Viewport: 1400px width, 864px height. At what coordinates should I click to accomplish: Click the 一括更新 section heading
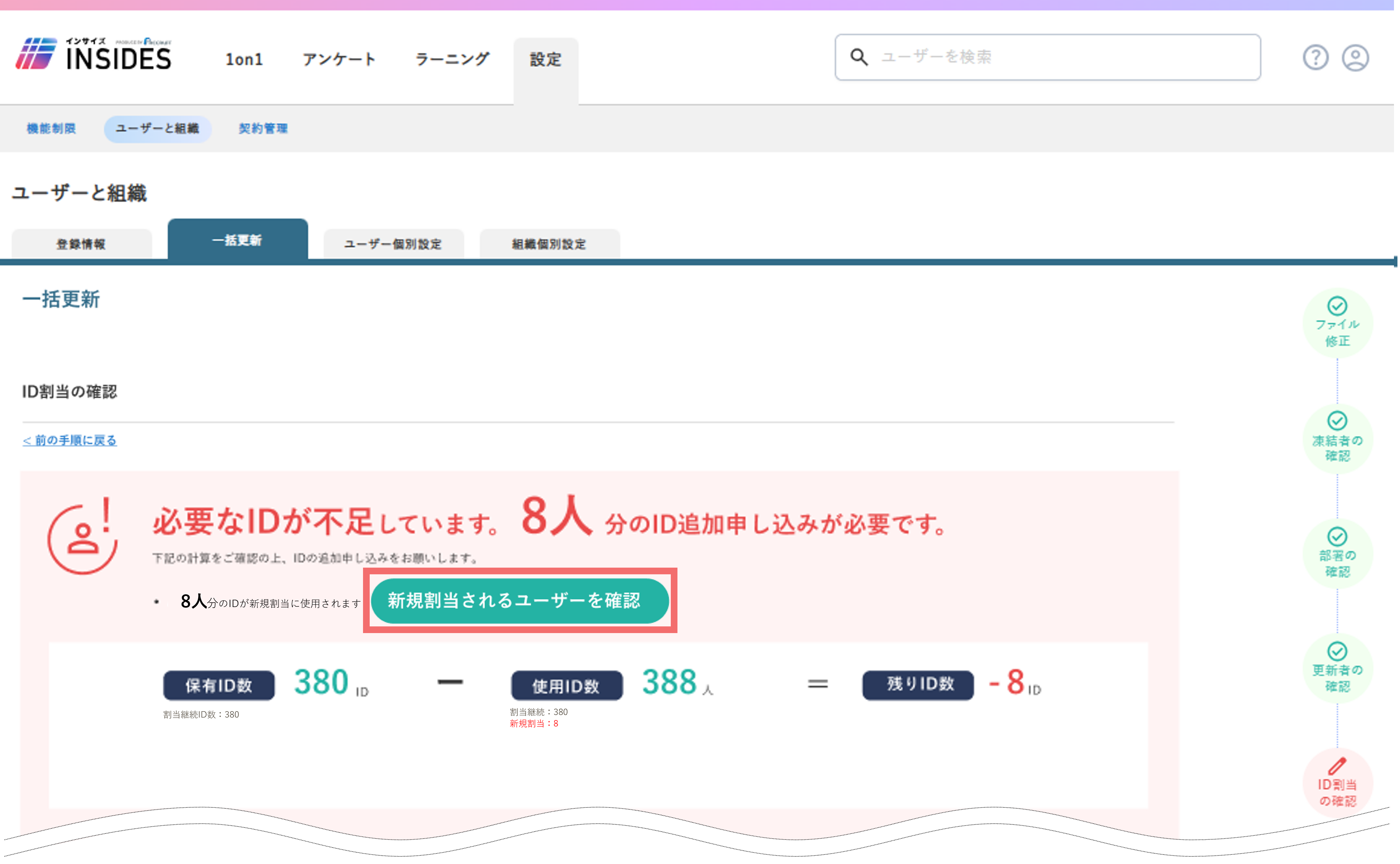click(61, 299)
